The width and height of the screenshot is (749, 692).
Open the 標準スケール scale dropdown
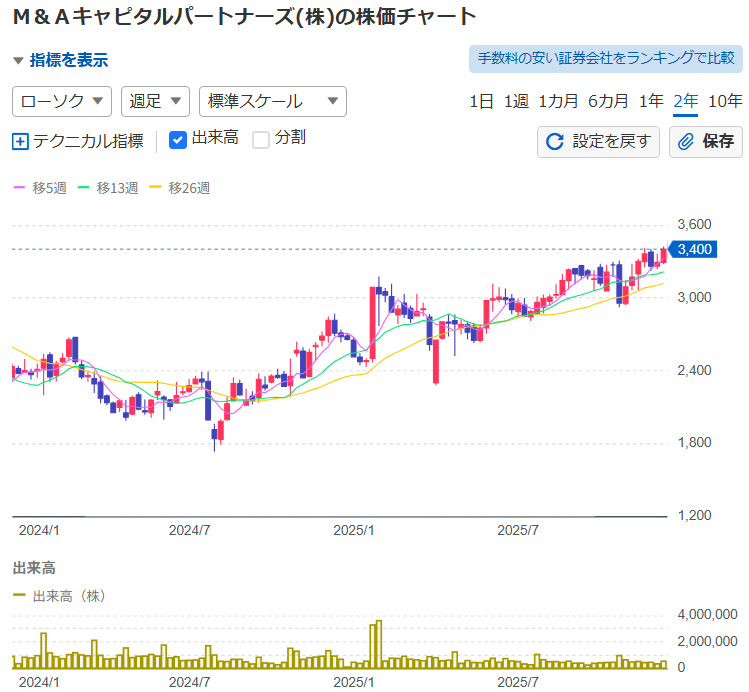[x=273, y=101]
